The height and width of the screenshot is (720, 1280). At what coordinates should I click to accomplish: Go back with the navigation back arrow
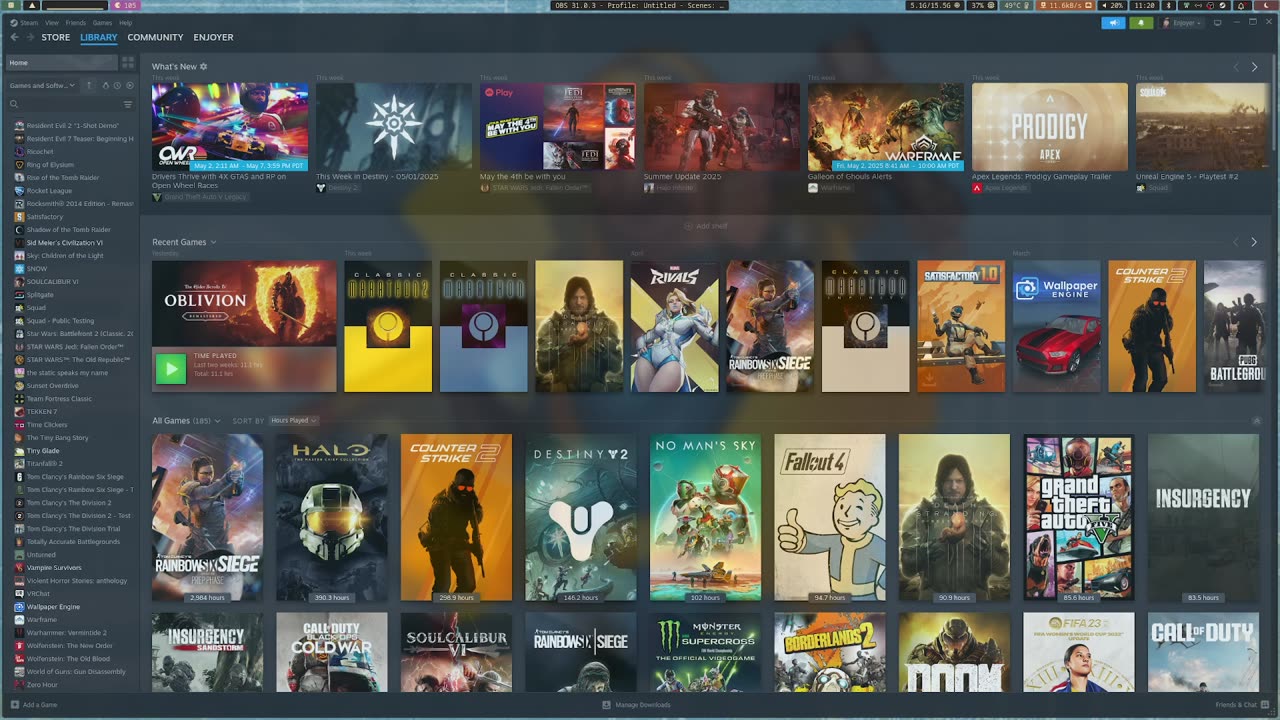15,37
